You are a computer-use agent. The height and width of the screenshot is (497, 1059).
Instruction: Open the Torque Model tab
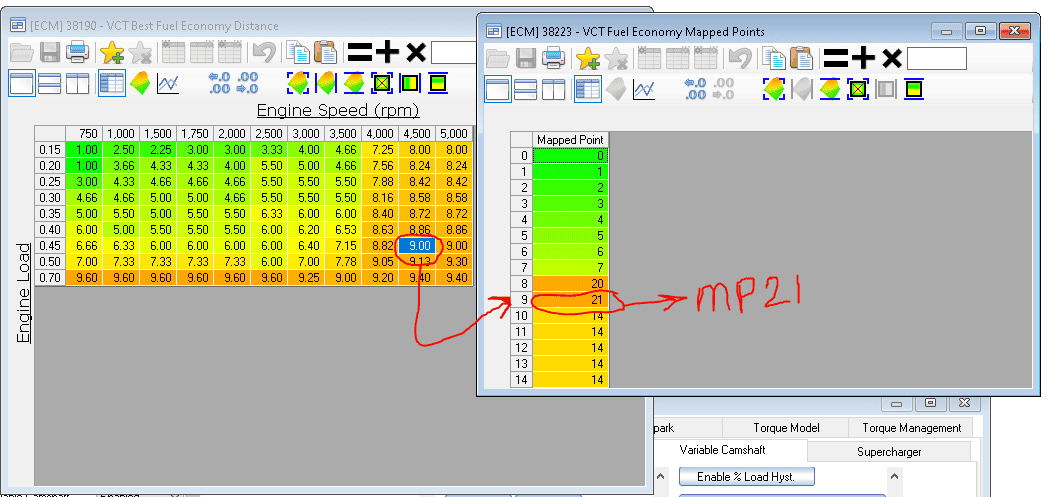[x=786, y=427]
